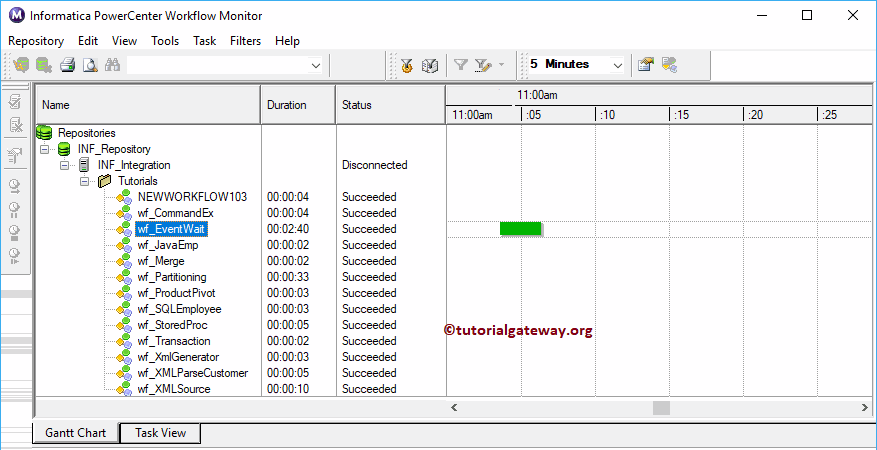Image resolution: width=877 pixels, height=450 pixels.
Task: Open the empty toolbar search combo box
Action: pyautogui.click(x=316, y=65)
